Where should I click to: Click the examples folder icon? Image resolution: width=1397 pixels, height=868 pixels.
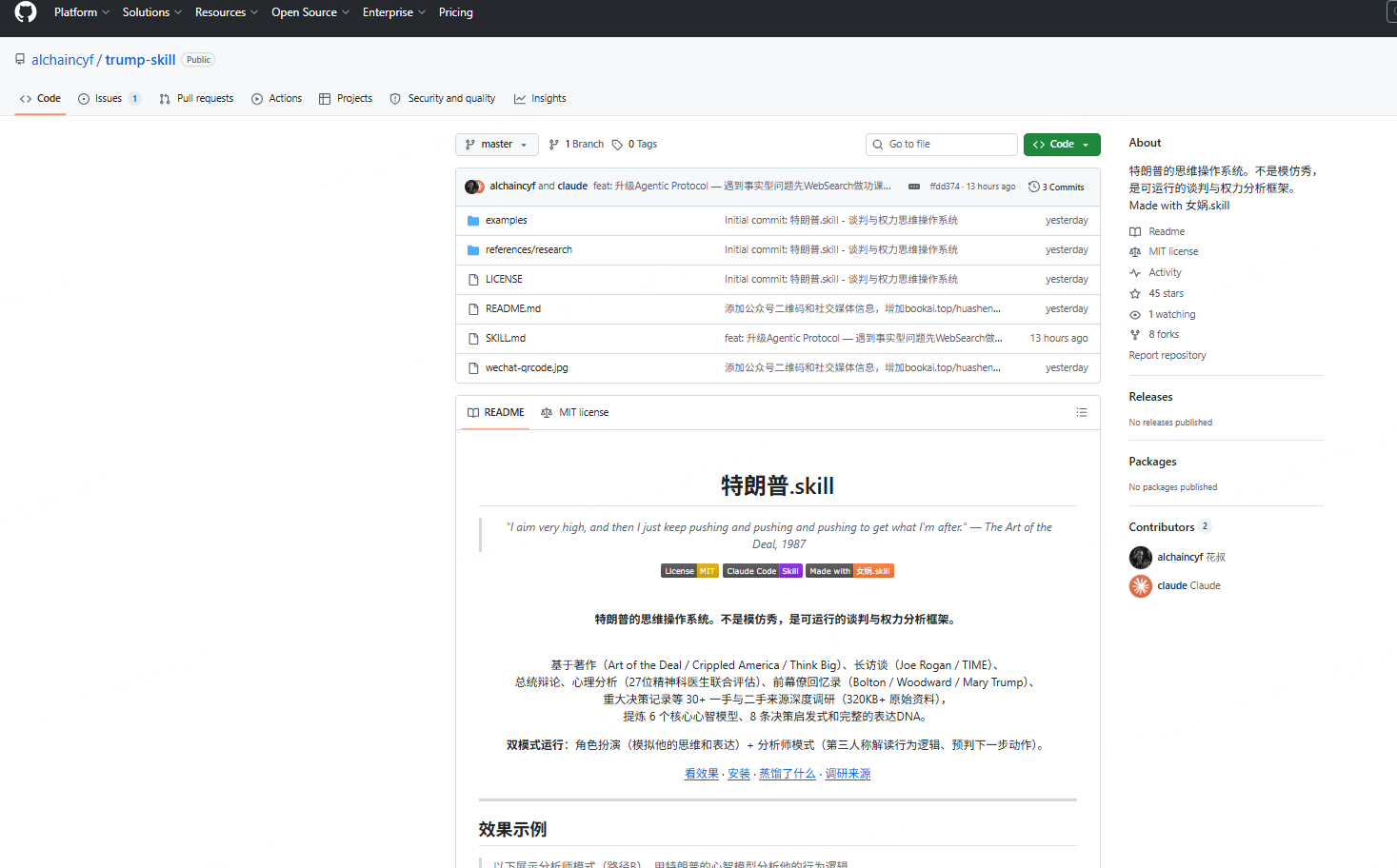coord(473,221)
